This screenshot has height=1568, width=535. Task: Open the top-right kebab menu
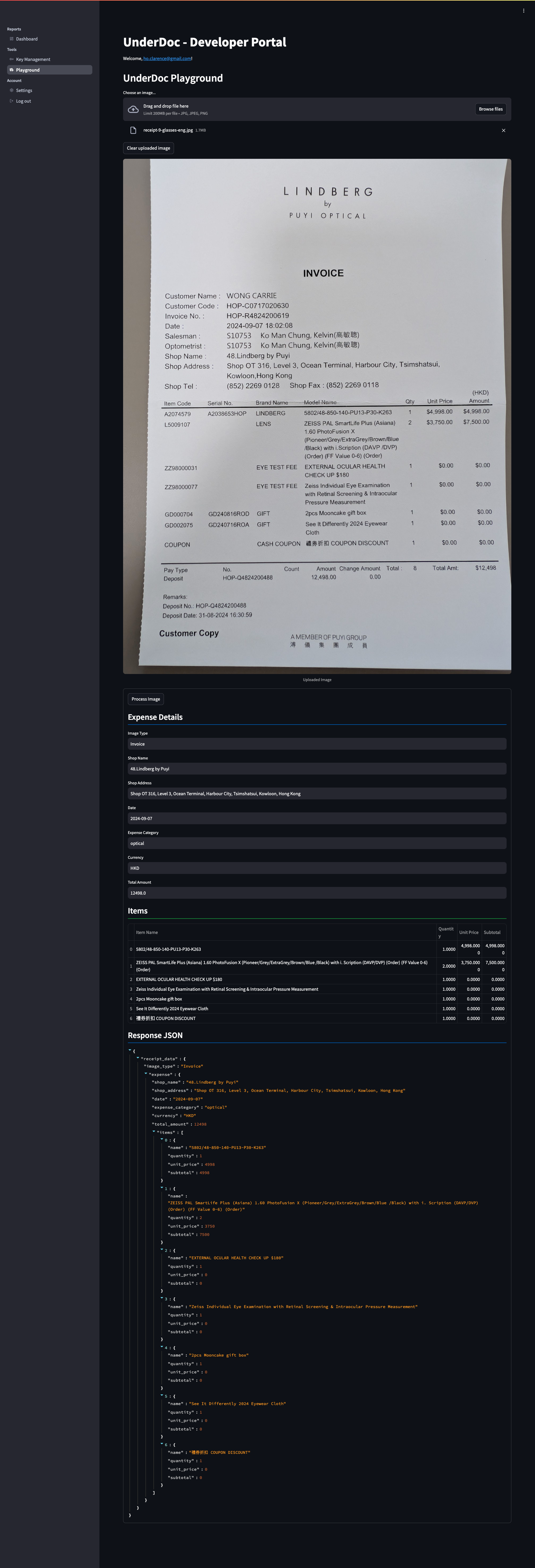523,10
